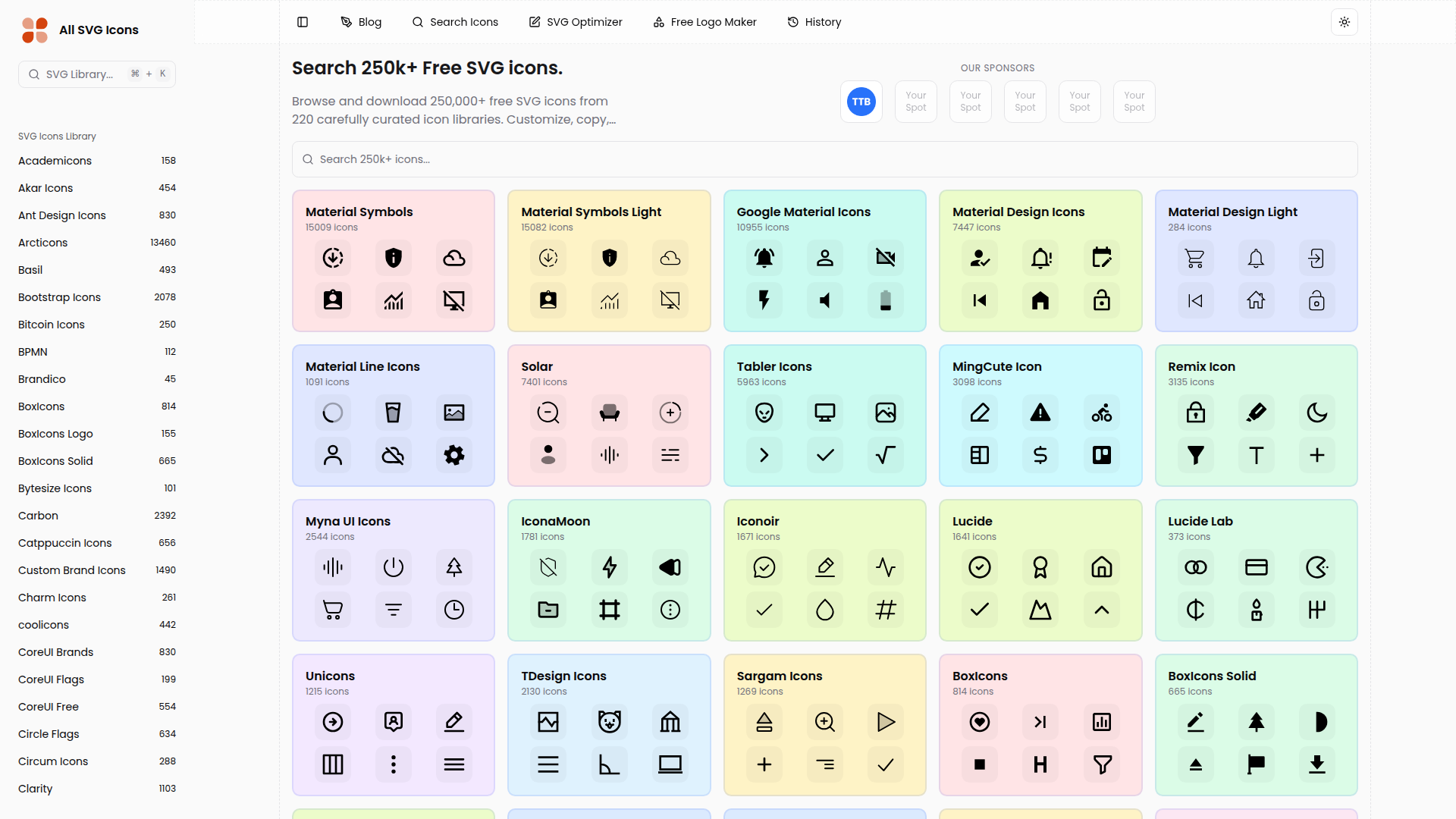Open the Material Symbols card title

pos(359,212)
